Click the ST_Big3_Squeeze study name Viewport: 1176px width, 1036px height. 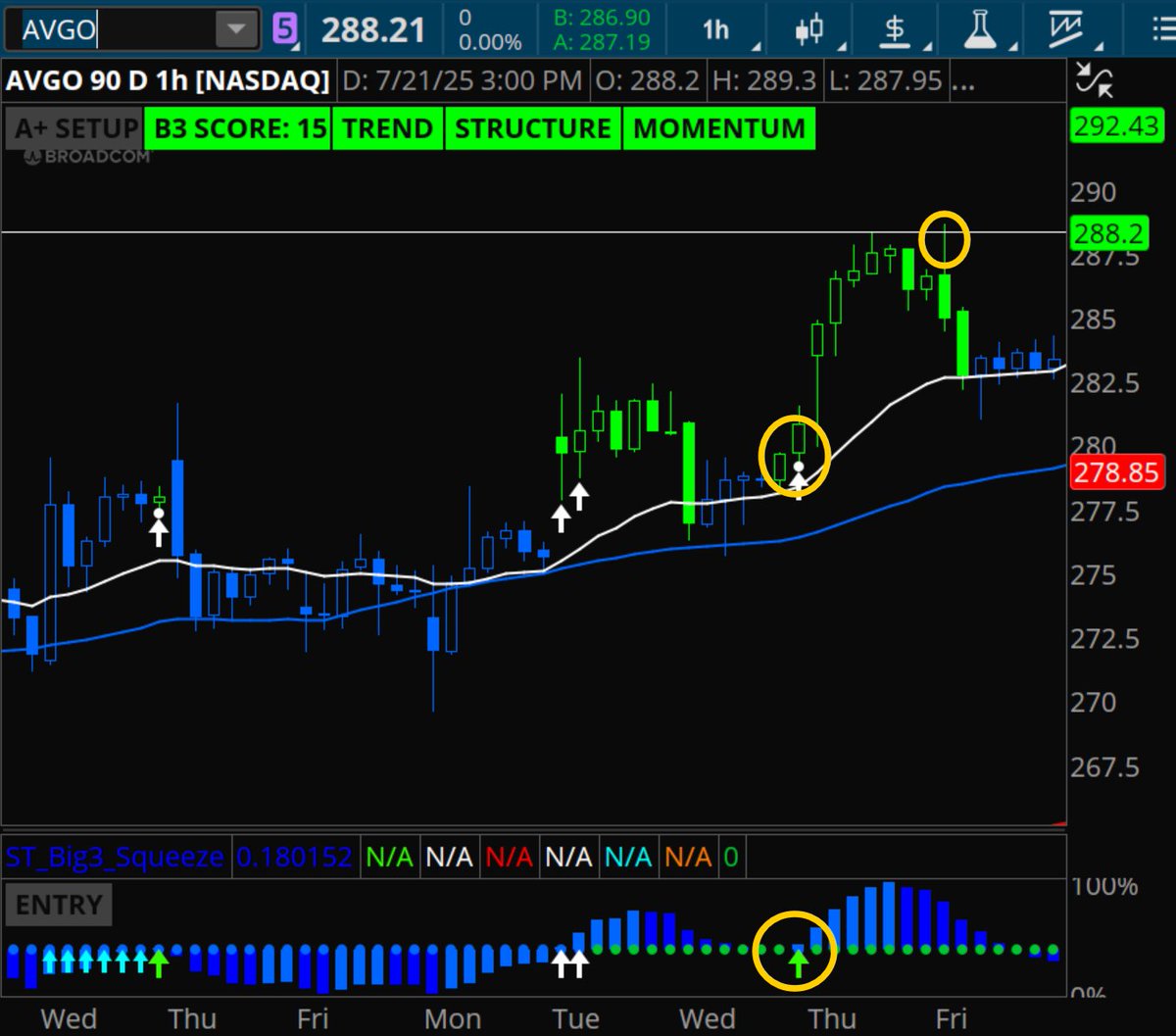(115, 858)
